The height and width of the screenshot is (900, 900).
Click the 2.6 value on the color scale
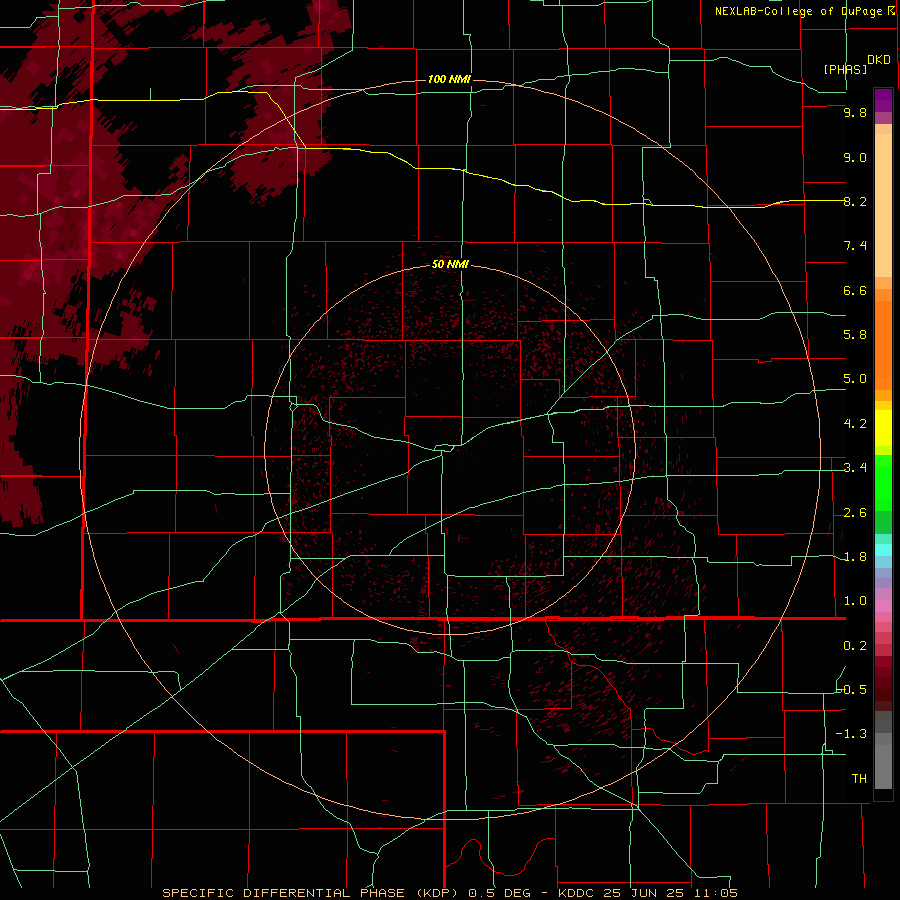click(x=855, y=513)
